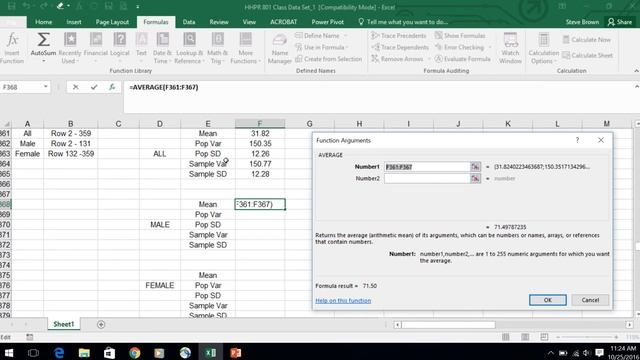Switch to the Data tab
The width and height of the screenshot is (640, 360).
[189, 22]
